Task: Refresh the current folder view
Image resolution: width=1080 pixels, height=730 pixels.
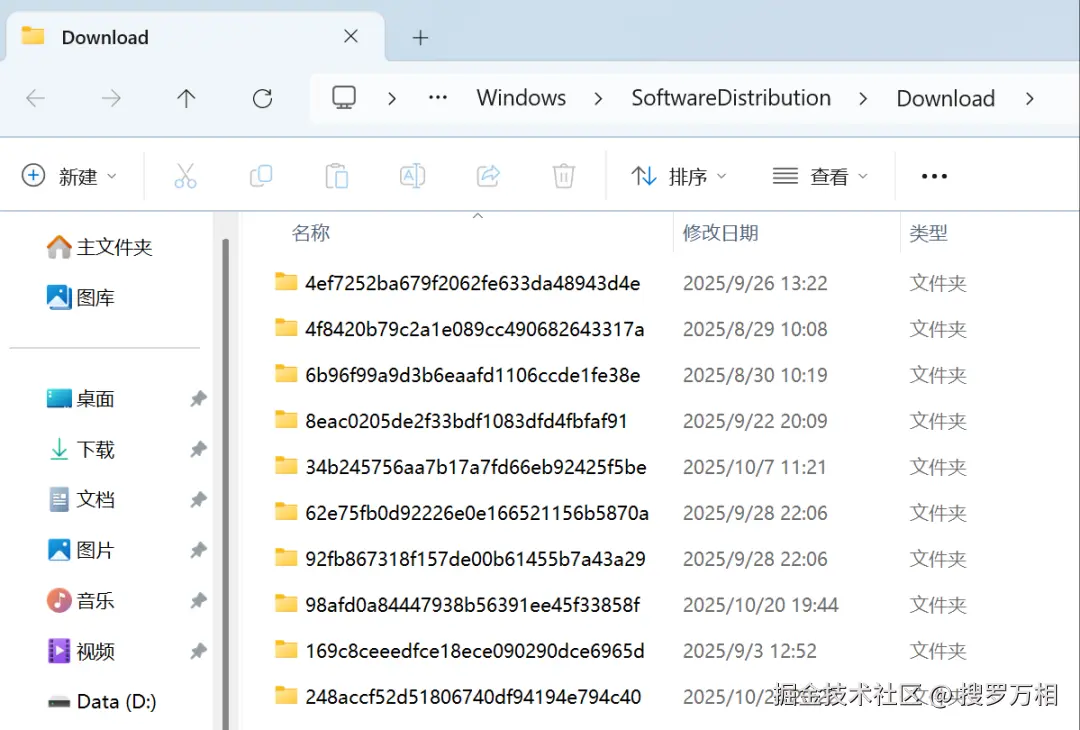Action: [x=262, y=98]
